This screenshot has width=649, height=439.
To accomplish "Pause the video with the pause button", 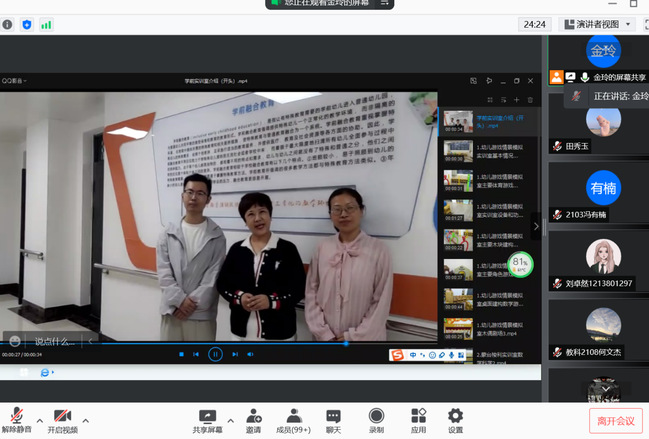I will [x=215, y=354].
